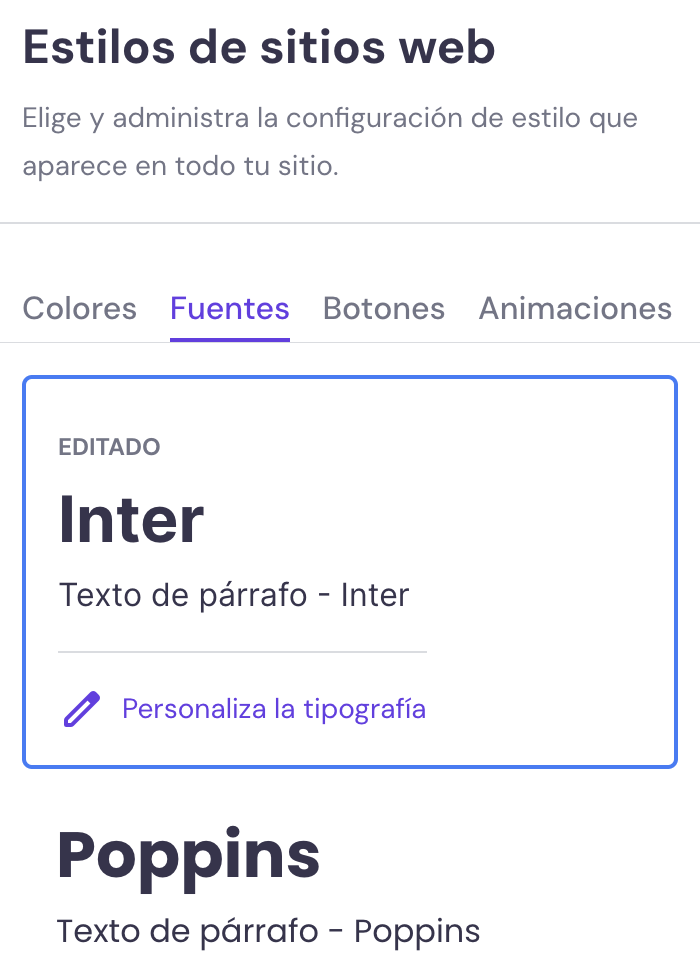Click the purple underline beneath Fuentes
700x976 pixels.
[229, 338]
